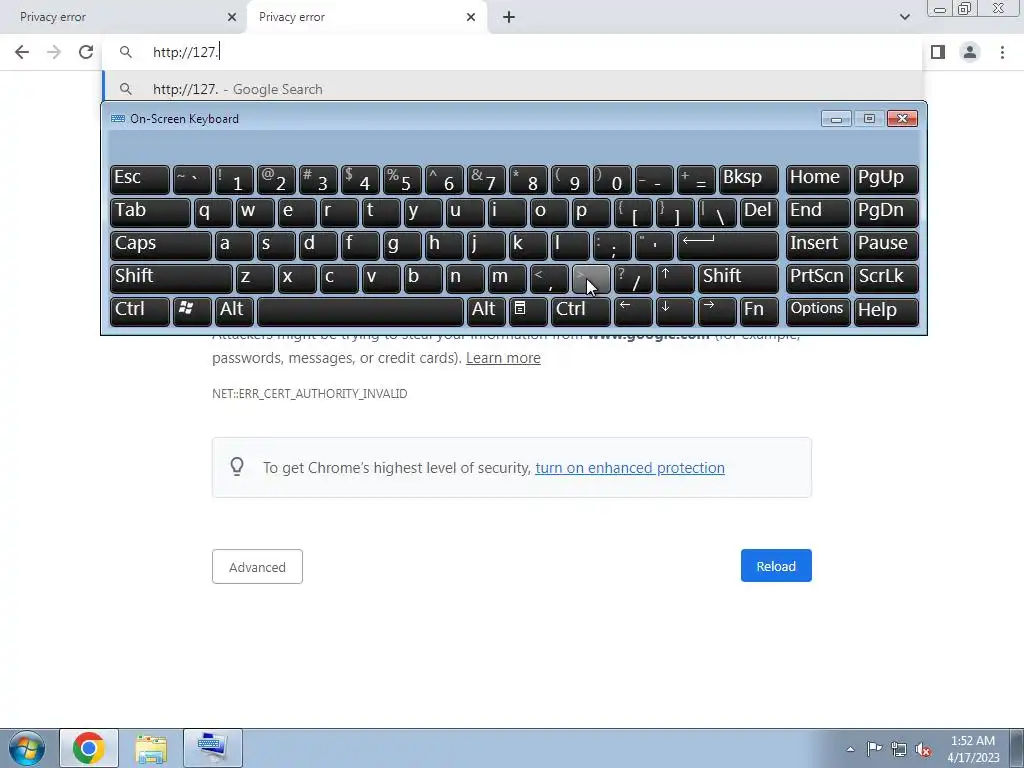The image size is (1024, 768).
Task: Click the Enter key arrow icon
Action: (x=728, y=244)
